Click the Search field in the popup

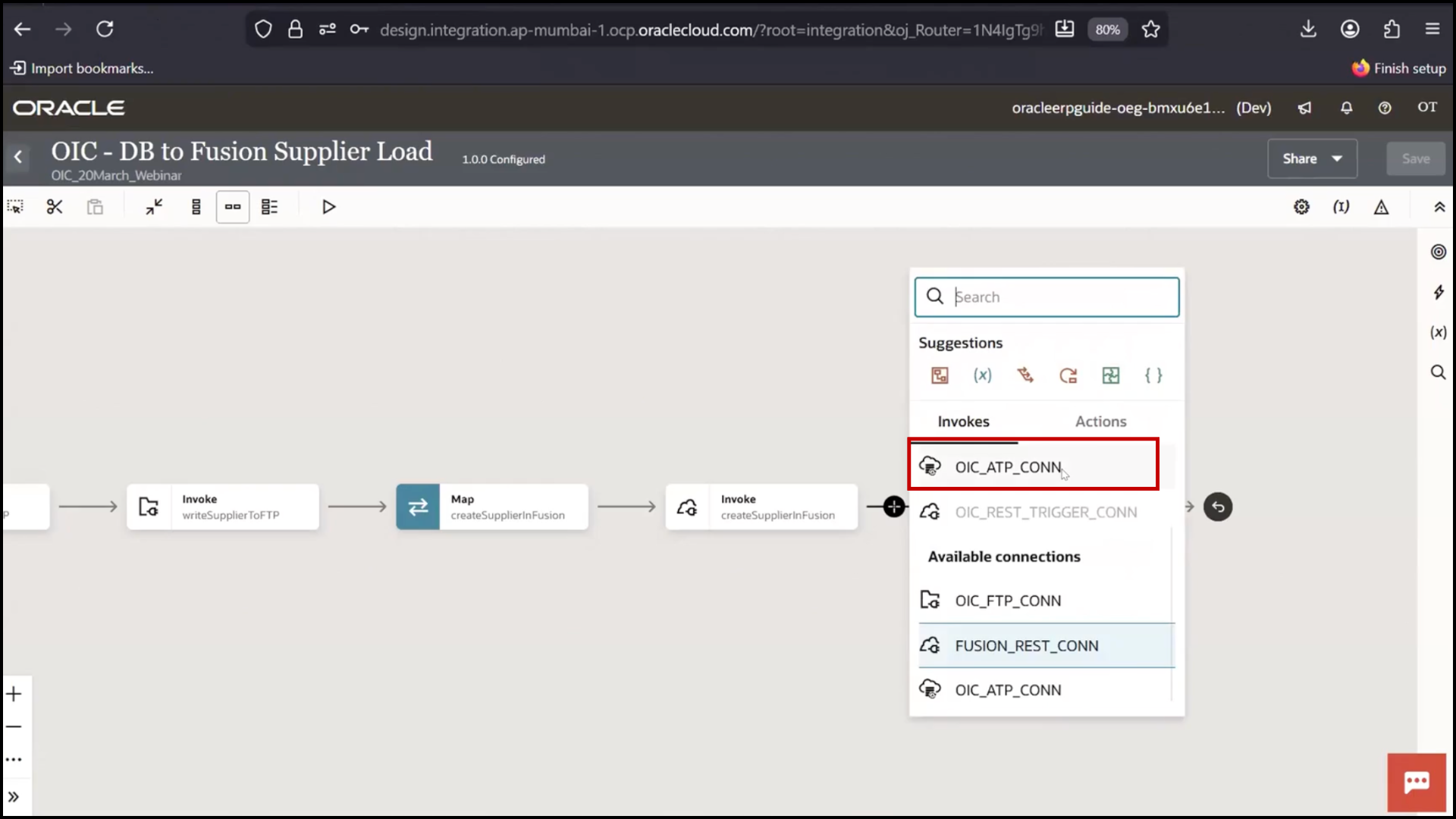(x=1047, y=297)
